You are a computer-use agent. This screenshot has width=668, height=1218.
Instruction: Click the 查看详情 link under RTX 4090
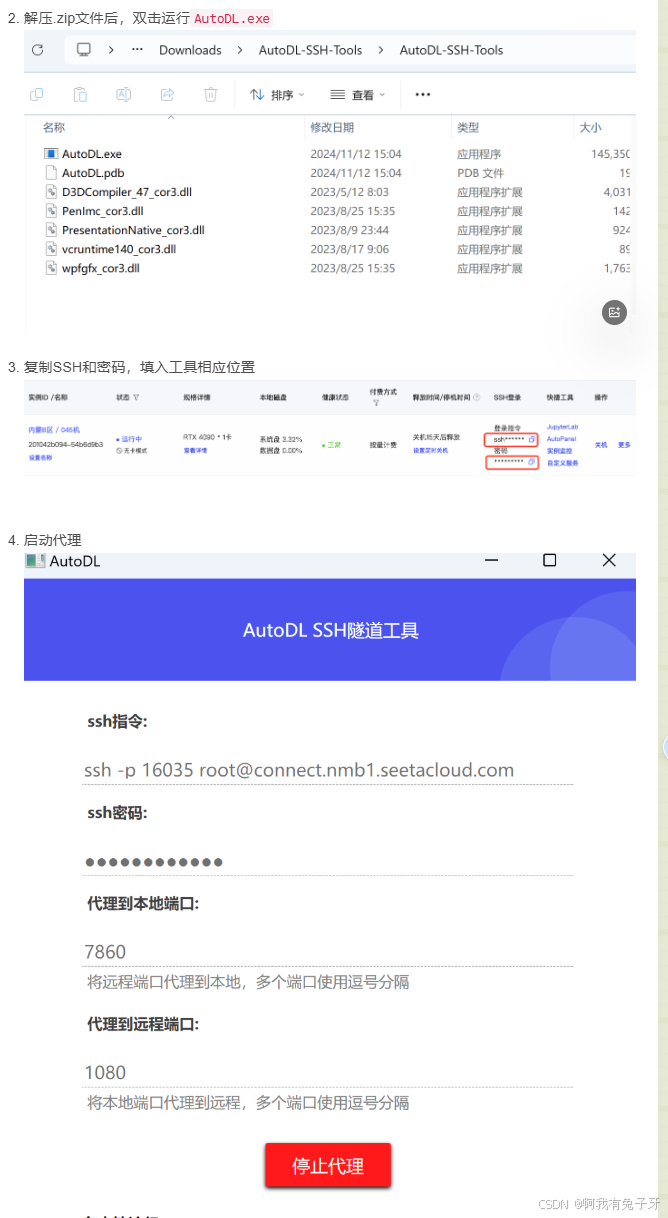tap(195, 451)
